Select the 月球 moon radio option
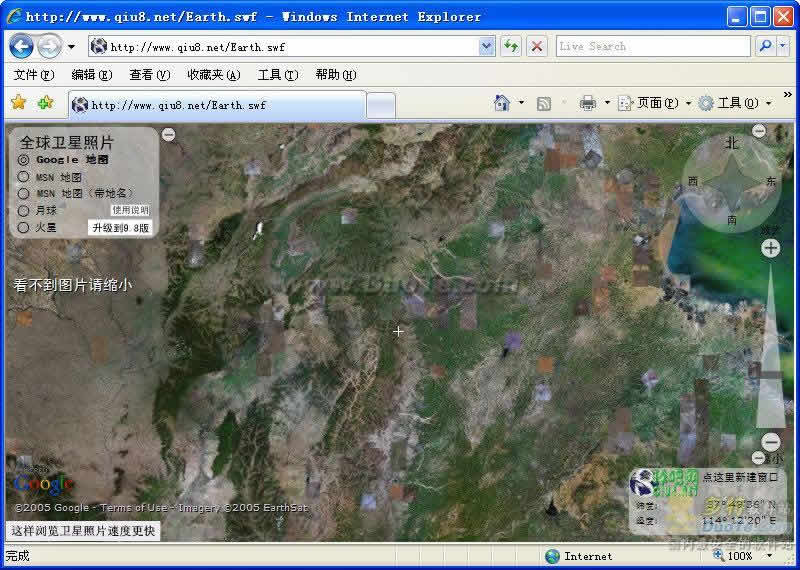800x570 pixels. (x=23, y=211)
